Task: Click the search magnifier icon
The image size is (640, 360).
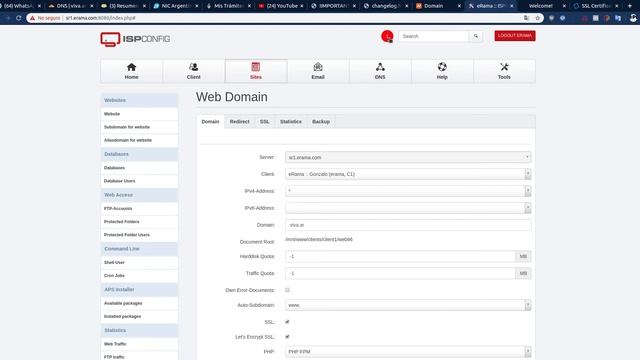Action: coord(476,36)
